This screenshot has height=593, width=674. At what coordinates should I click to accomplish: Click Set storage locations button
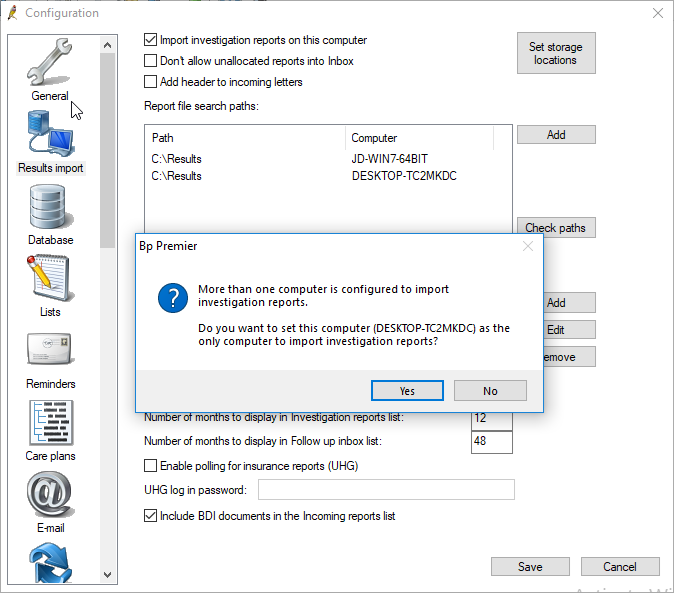click(x=556, y=53)
